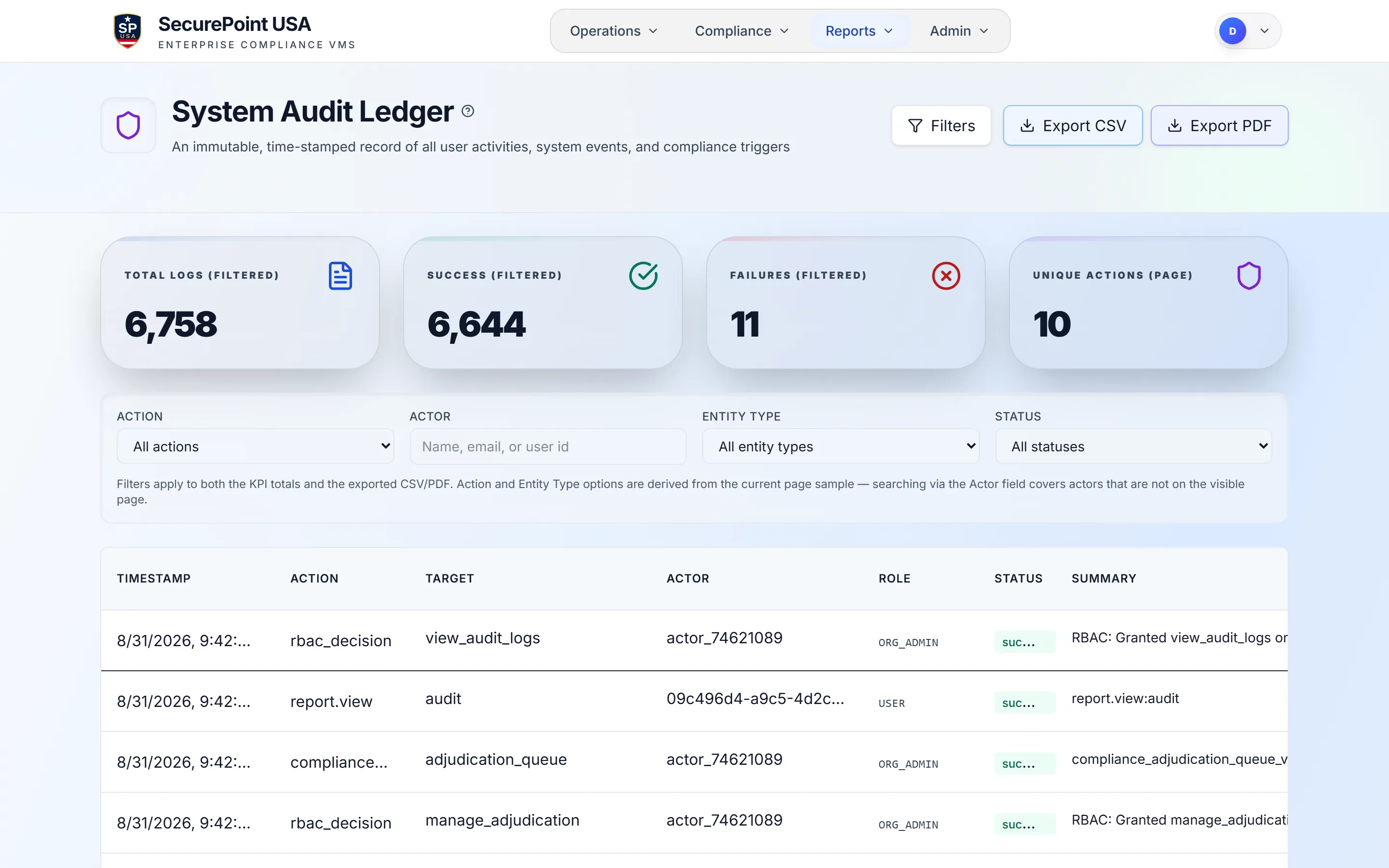Open the Compliance menu
This screenshot has height=868, width=1389.
[742, 31]
